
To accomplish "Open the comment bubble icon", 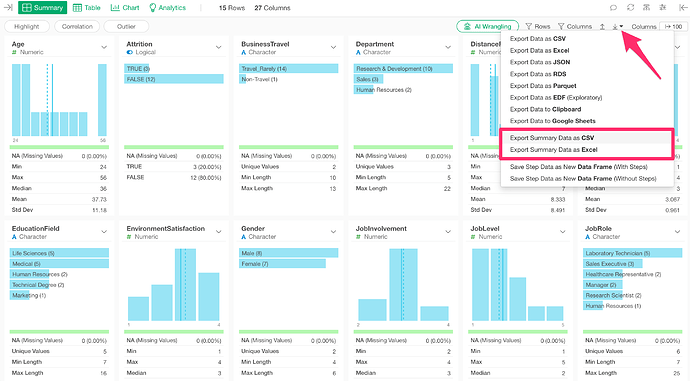I will click(613, 7).
